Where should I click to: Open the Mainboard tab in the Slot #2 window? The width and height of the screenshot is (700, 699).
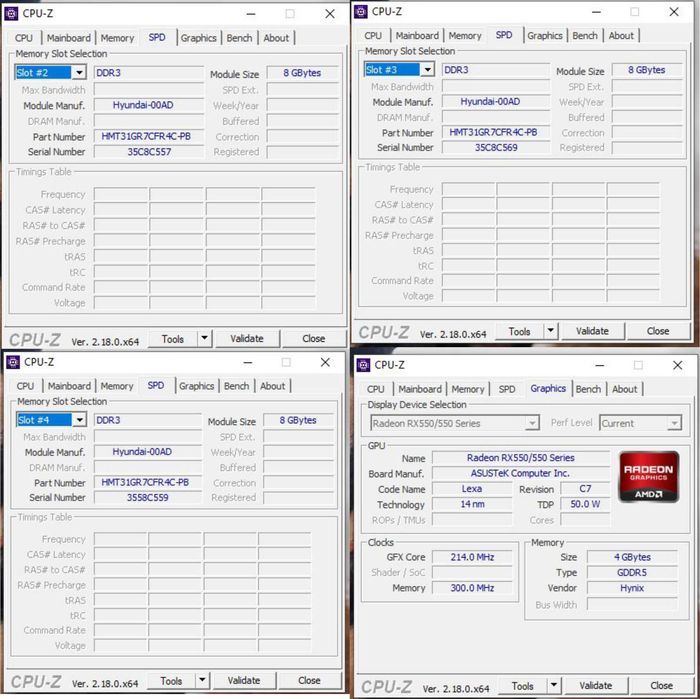69,38
